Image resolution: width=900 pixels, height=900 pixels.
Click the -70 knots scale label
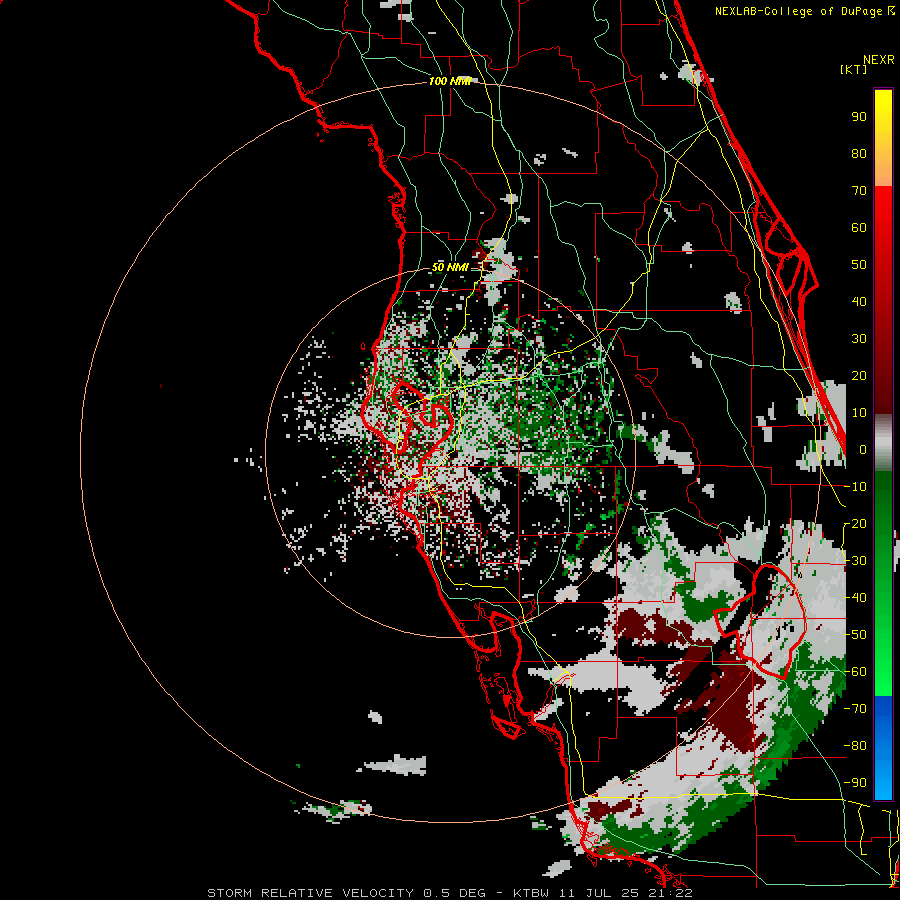[x=856, y=709]
